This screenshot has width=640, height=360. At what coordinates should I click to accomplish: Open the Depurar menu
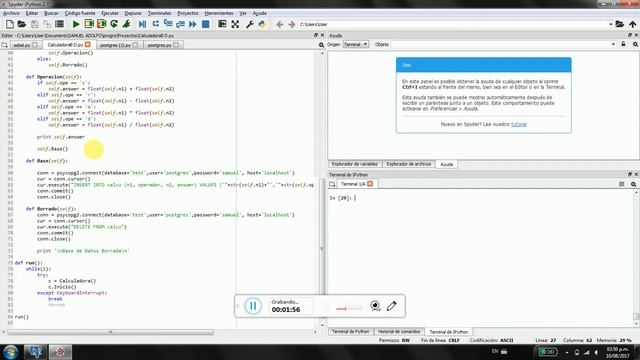point(133,13)
